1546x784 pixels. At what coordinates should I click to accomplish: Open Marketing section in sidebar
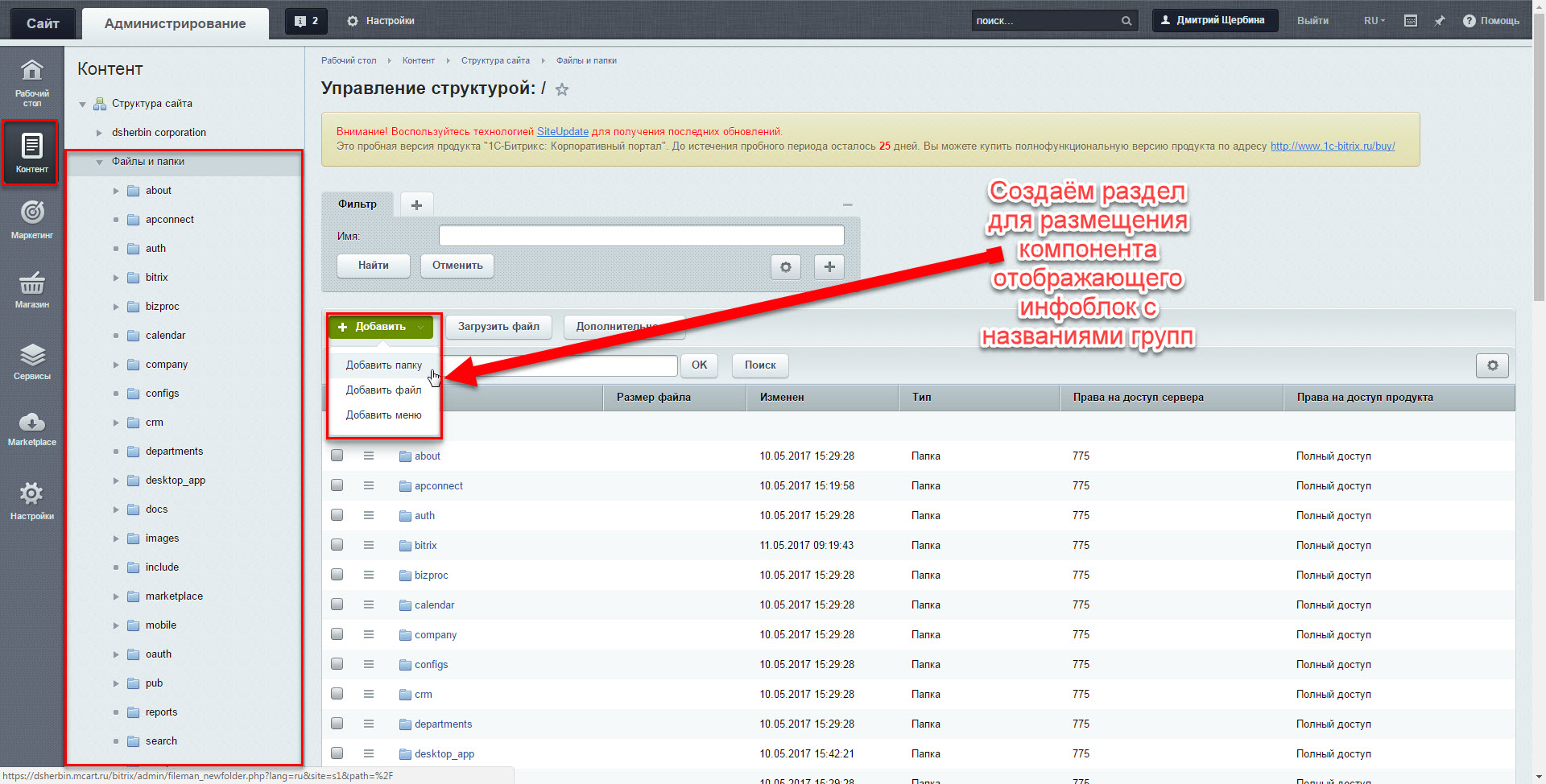pos(32,219)
